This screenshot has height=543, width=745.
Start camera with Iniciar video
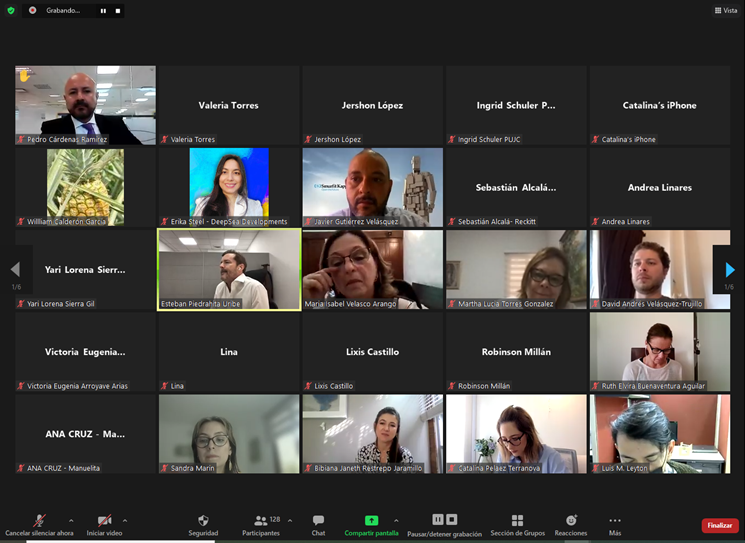(104, 521)
